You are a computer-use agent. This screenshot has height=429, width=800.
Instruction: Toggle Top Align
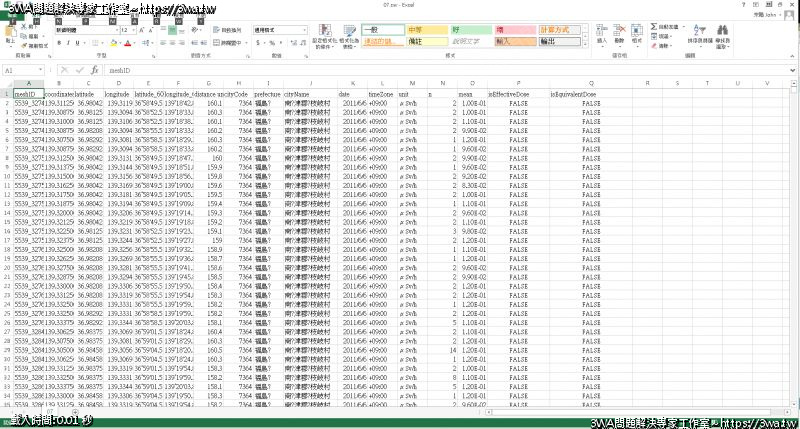163,30
